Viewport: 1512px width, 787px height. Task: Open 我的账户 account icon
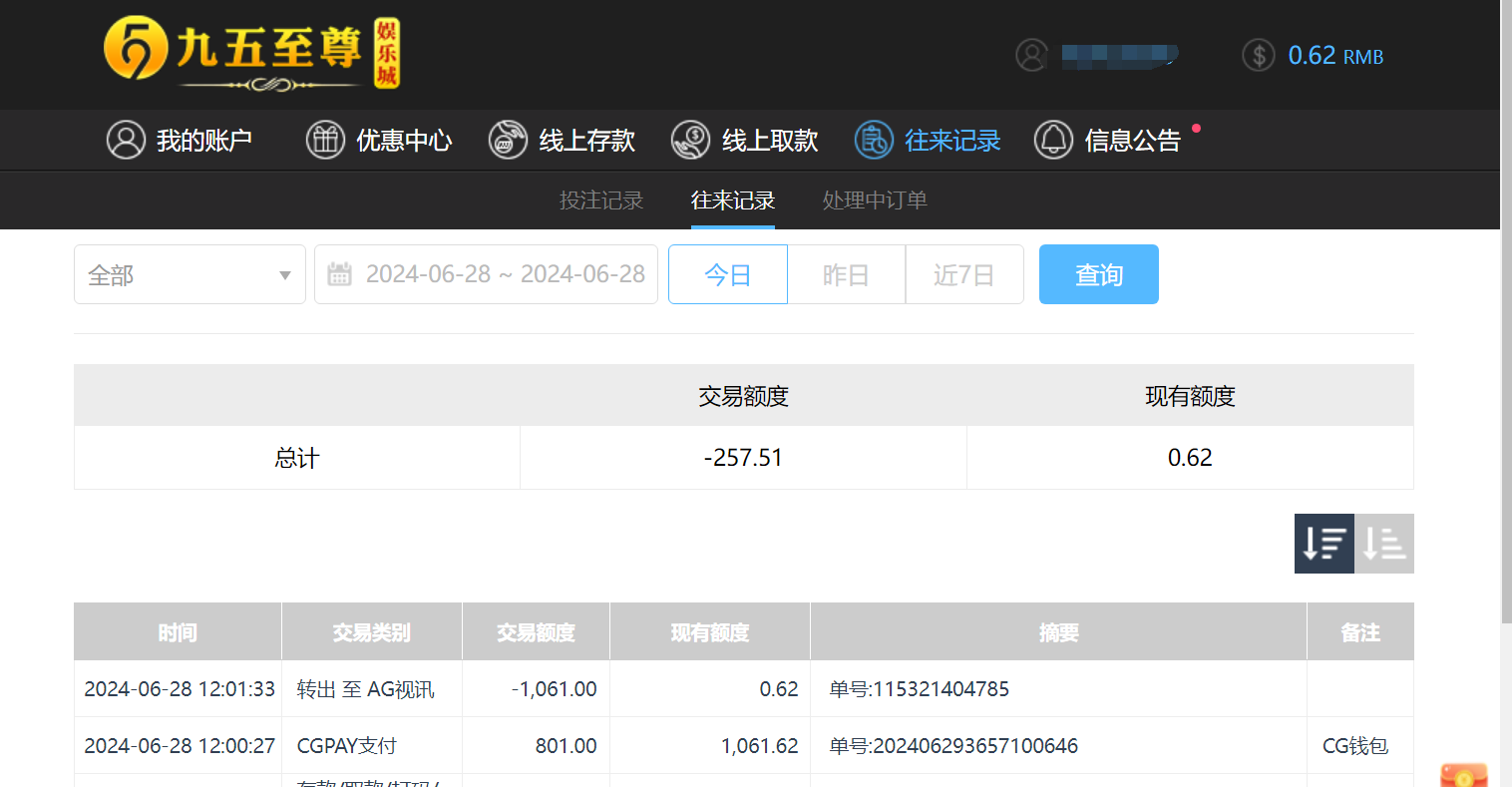pyautogui.click(x=126, y=140)
